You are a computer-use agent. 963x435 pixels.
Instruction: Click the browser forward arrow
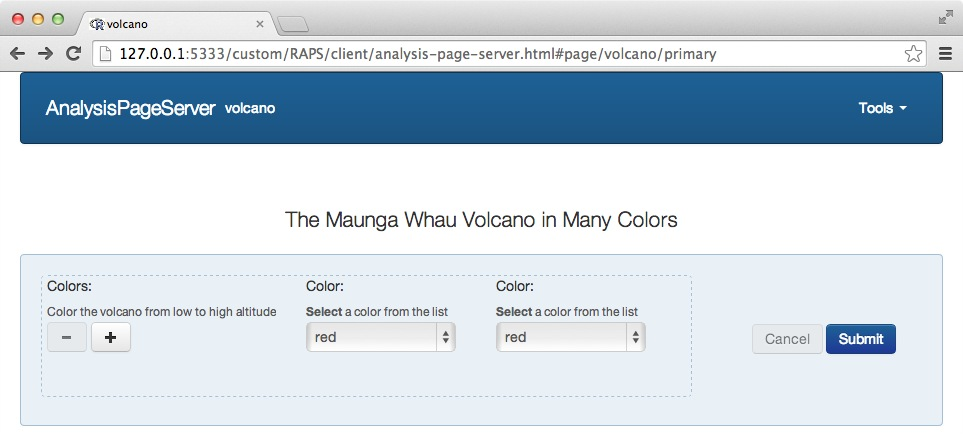pos(45,54)
